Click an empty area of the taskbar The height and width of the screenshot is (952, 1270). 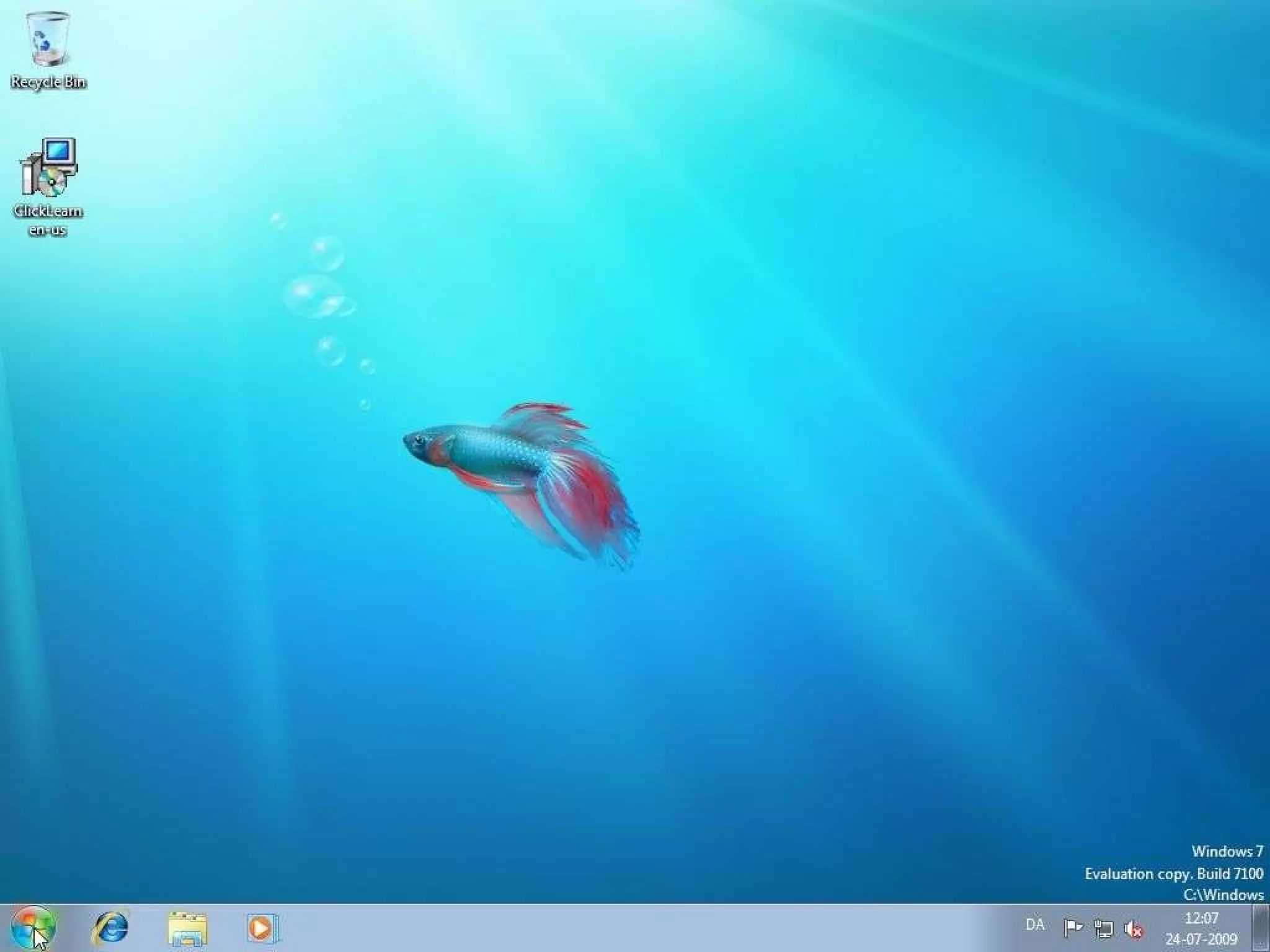620,928
